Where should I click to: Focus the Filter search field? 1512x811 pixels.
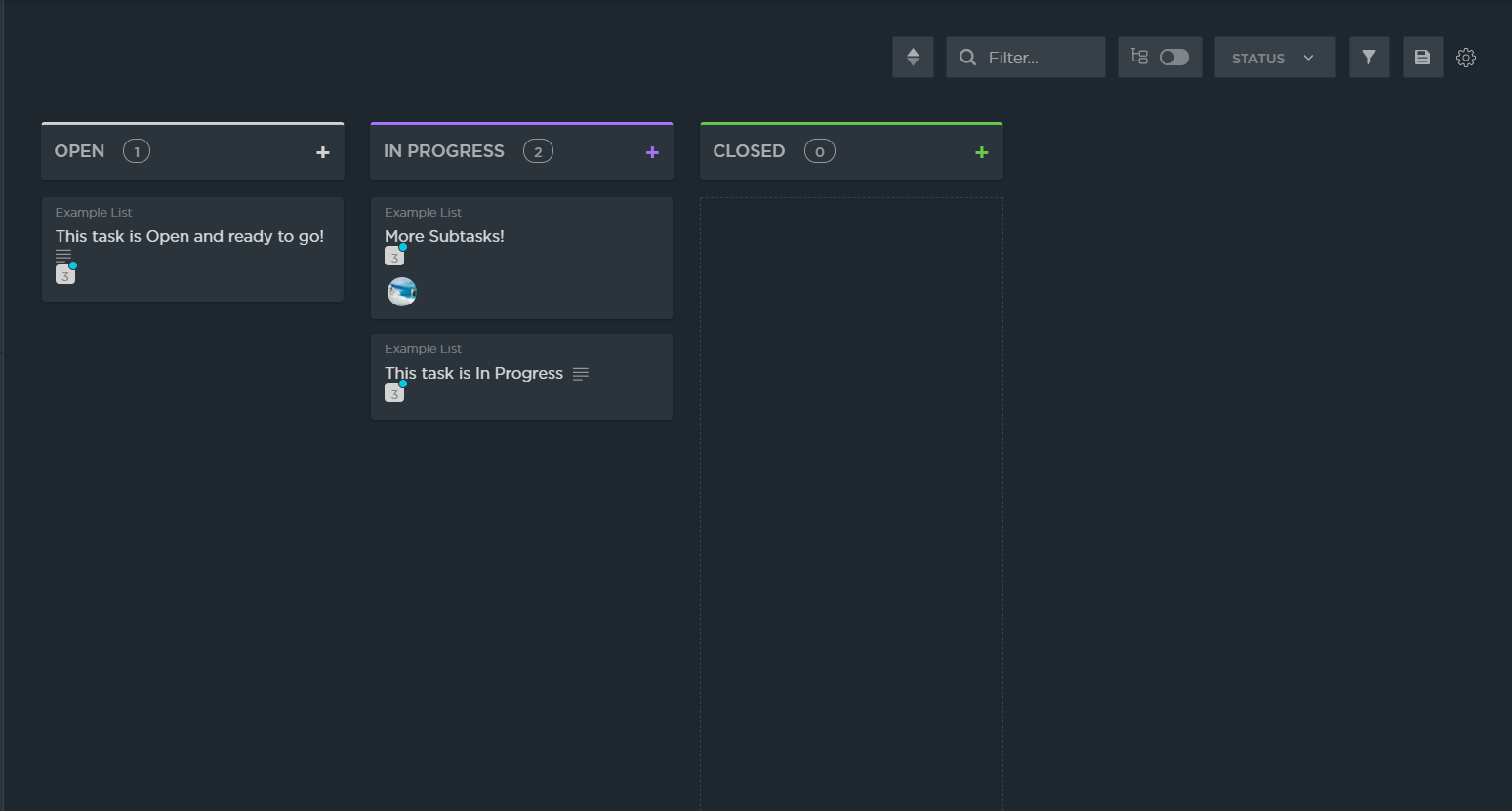(x=1025, y=58)
